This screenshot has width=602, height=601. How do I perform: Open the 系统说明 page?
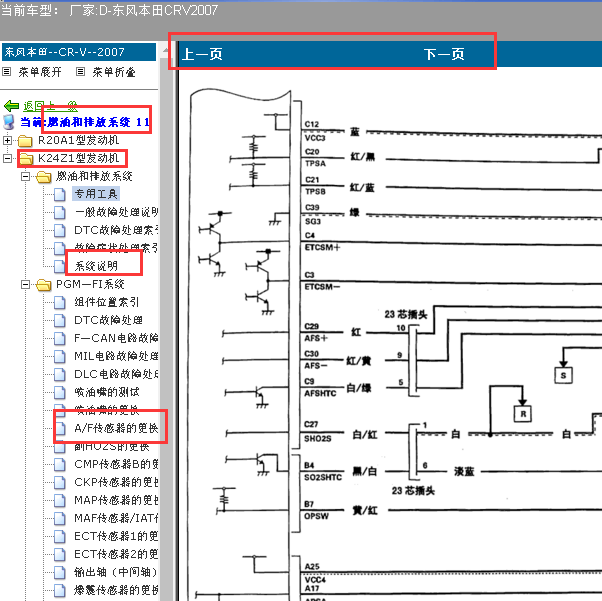96,266
